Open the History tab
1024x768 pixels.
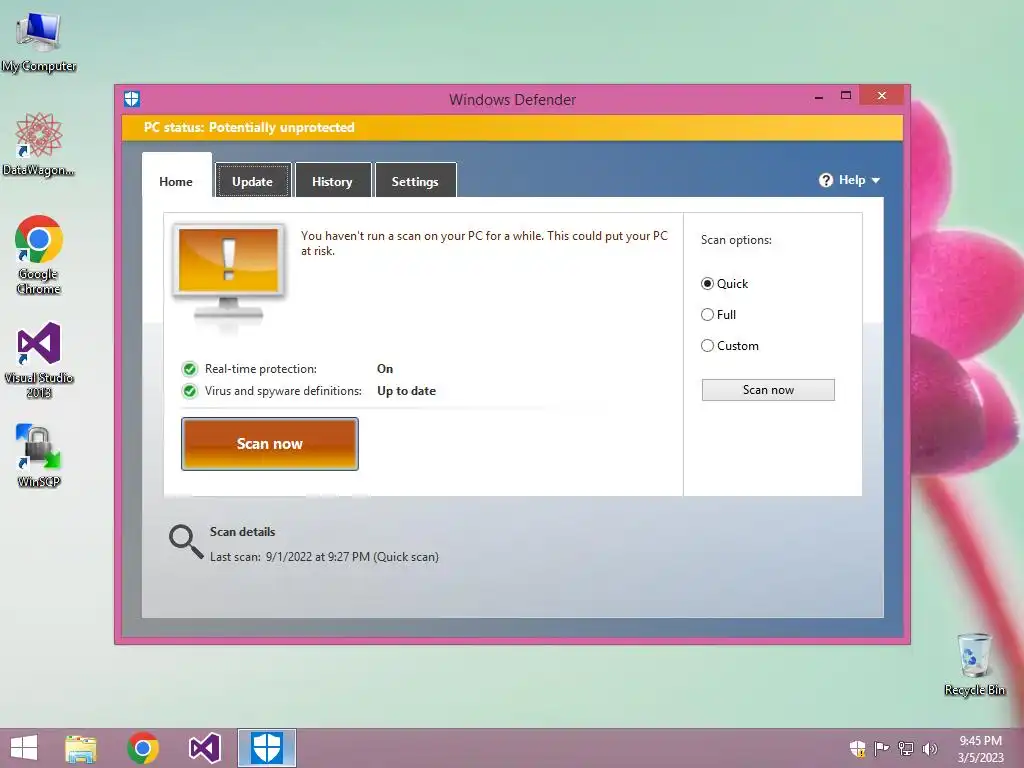[332, 182]
